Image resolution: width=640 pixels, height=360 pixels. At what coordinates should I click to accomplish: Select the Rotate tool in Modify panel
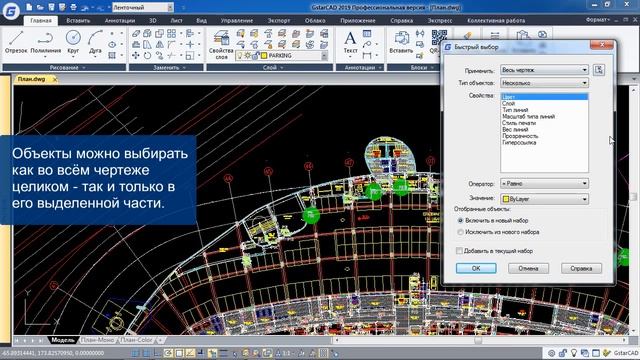coord(147,55)
